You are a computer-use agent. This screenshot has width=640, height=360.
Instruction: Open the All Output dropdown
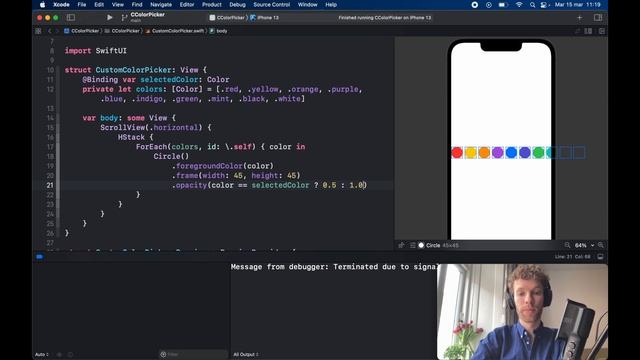pos(246,354)
